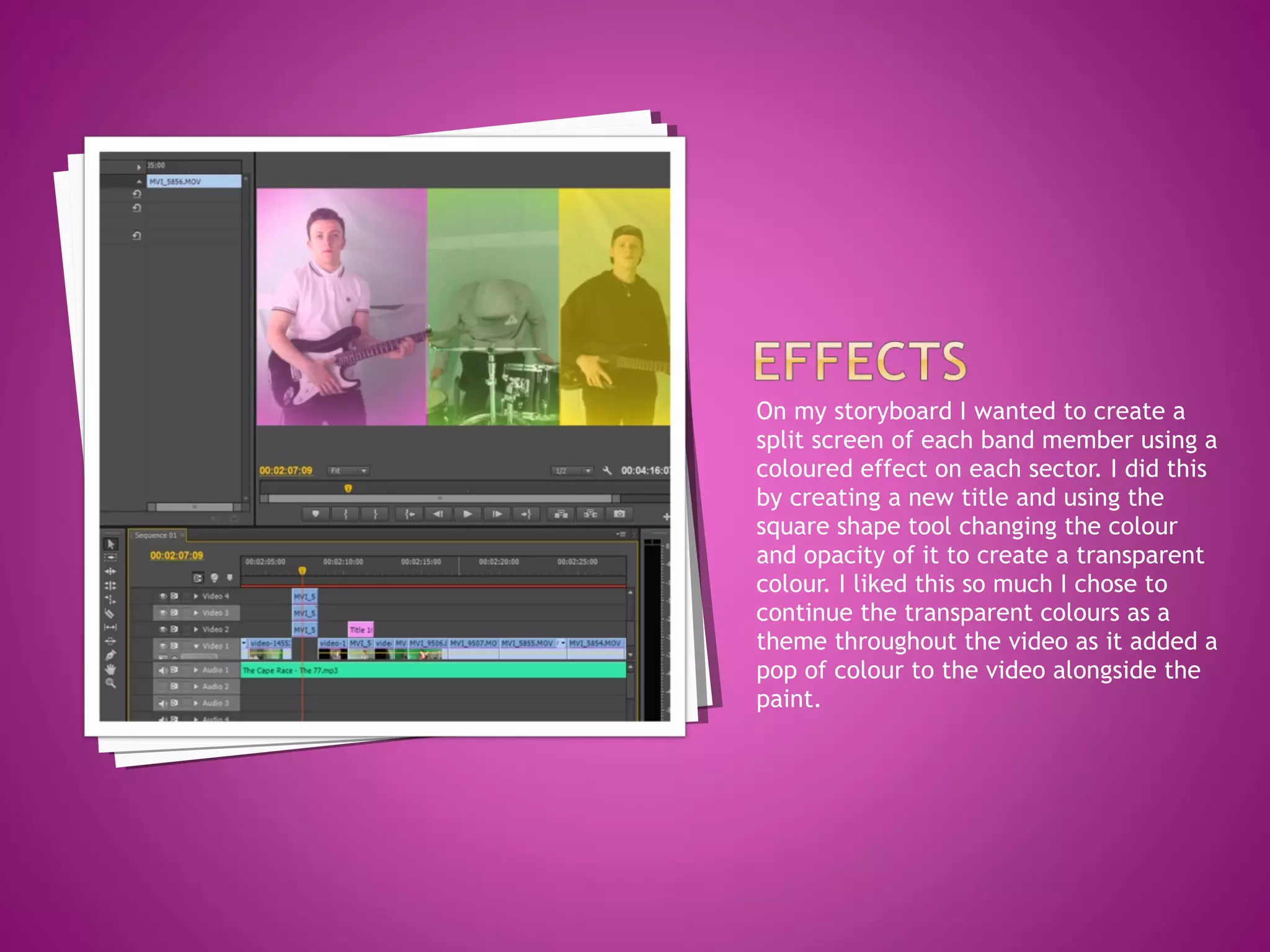The width and height of the screenshot is (1270, 952).
Task: Toggle sync lock on Video 2
Action: tap(174, 629)
